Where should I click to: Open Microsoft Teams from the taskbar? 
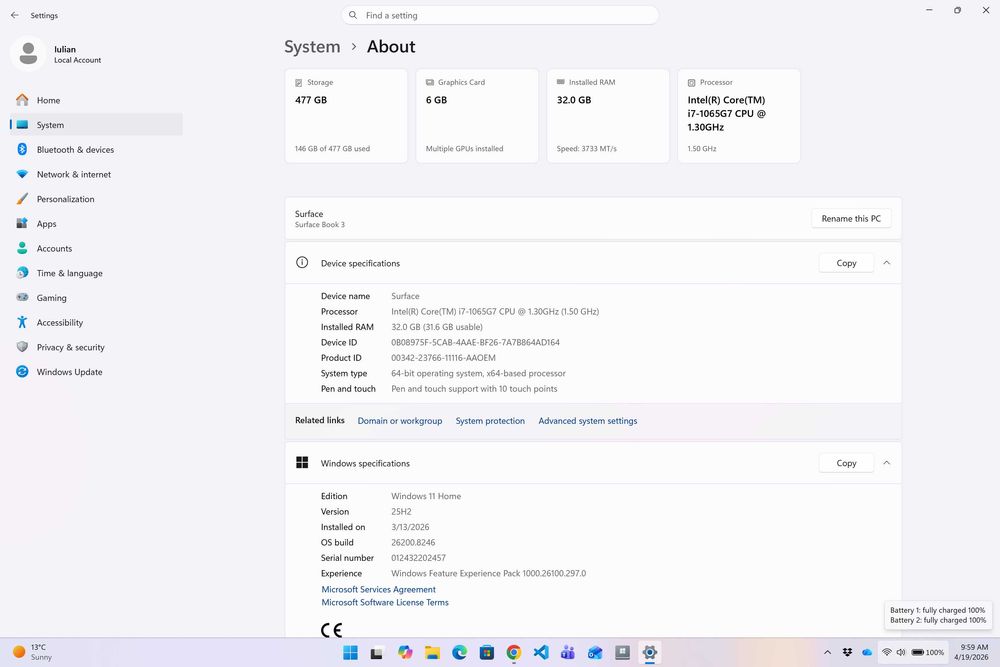[x=568, y=652]
